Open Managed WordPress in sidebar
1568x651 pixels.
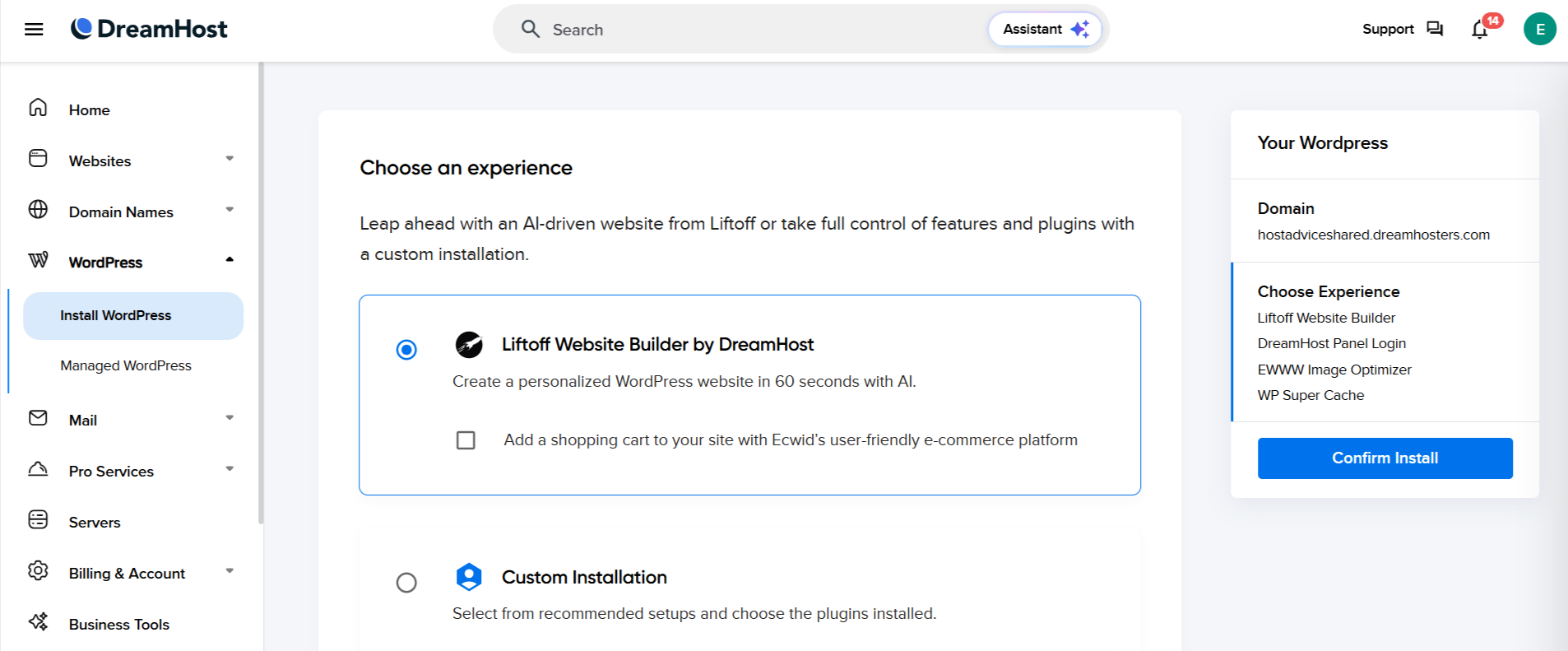pyautogui.click(x=126, y=365)
